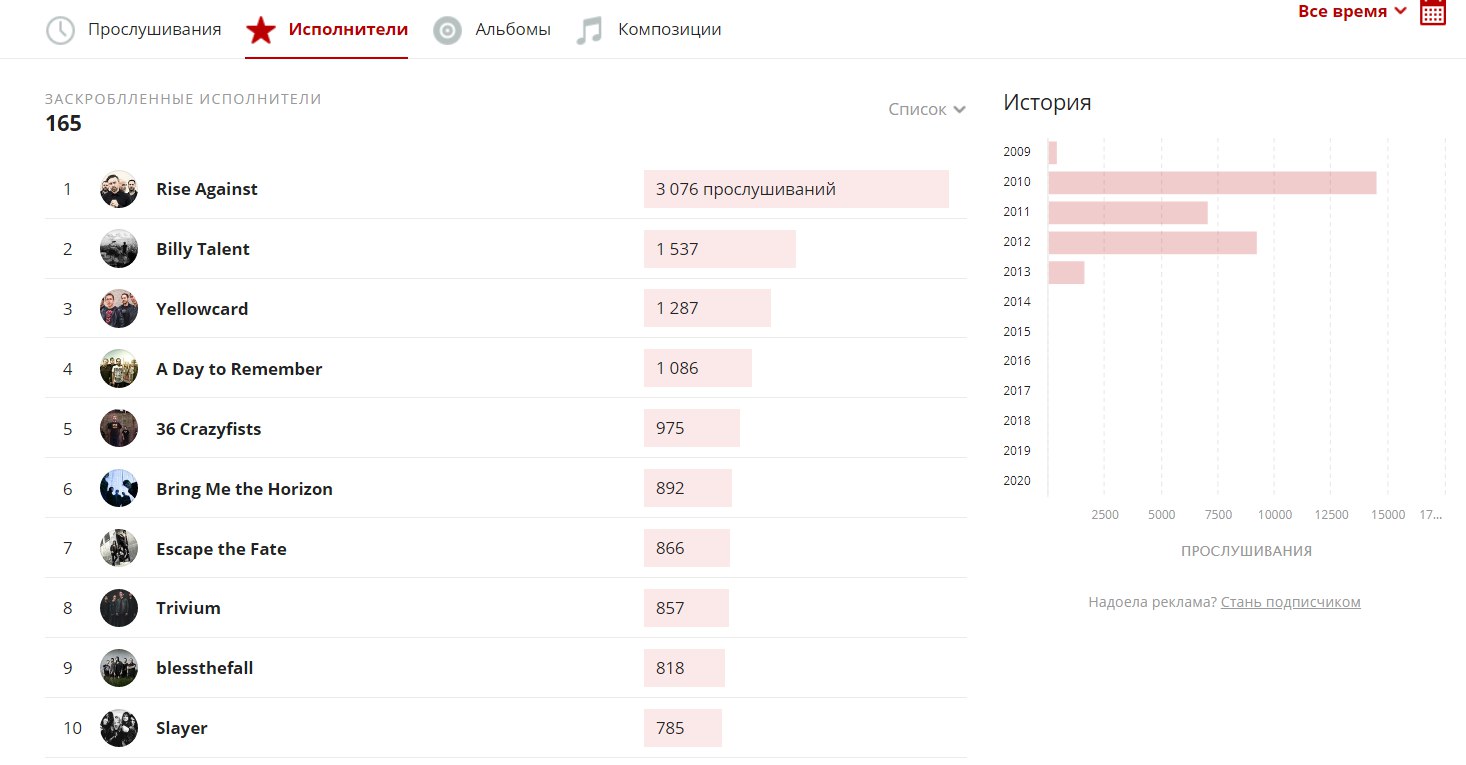Open the calendar date picker icon
The width and height of the screenshot is (1466, 765).
coord(1433,11)
